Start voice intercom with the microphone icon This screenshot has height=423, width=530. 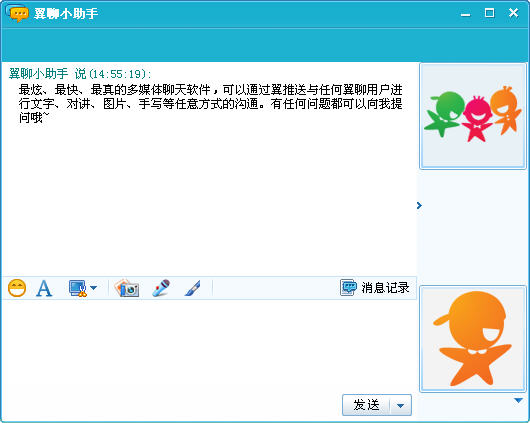[x=161, y=288]
